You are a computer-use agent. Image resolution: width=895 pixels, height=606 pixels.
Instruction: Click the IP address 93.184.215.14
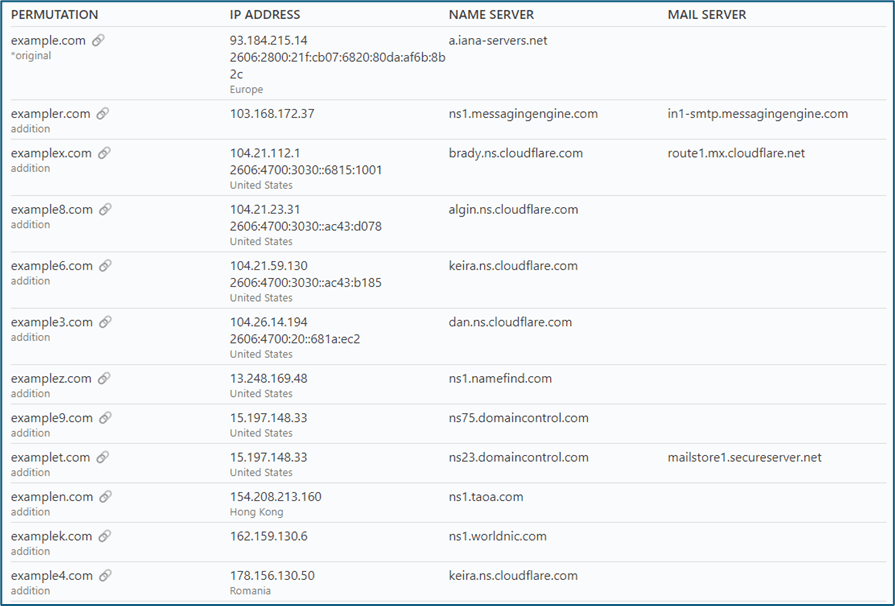269,41
